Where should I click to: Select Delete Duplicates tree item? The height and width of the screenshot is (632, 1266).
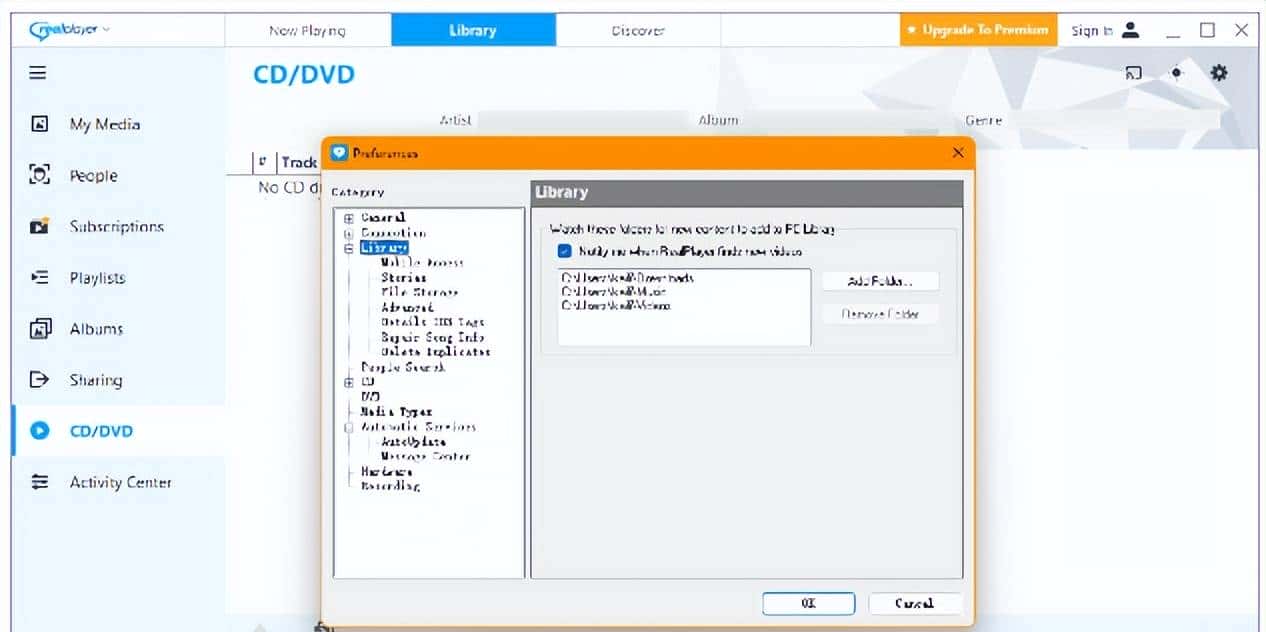tap(435, 352)
